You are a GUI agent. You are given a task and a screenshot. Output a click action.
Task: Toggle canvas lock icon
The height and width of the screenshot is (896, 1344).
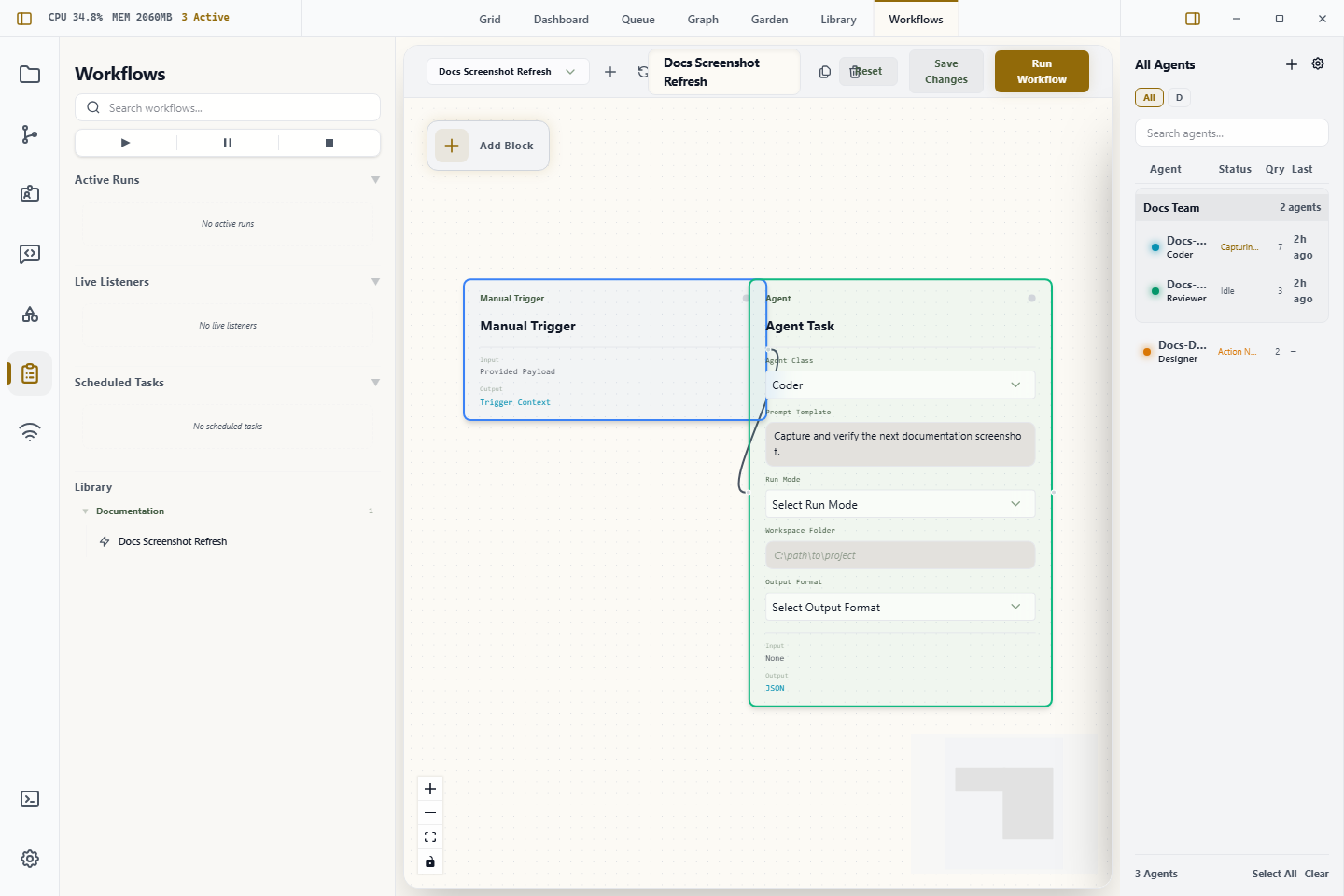click(x=430, y=861)
